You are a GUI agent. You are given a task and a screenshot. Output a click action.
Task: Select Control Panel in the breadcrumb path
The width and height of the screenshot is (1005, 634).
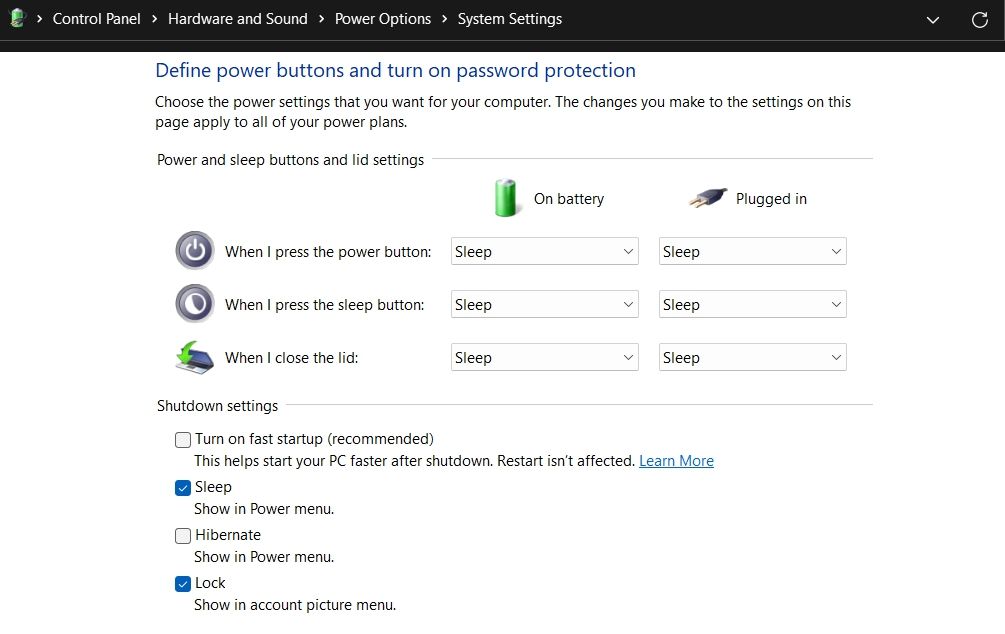pos(96,18)
